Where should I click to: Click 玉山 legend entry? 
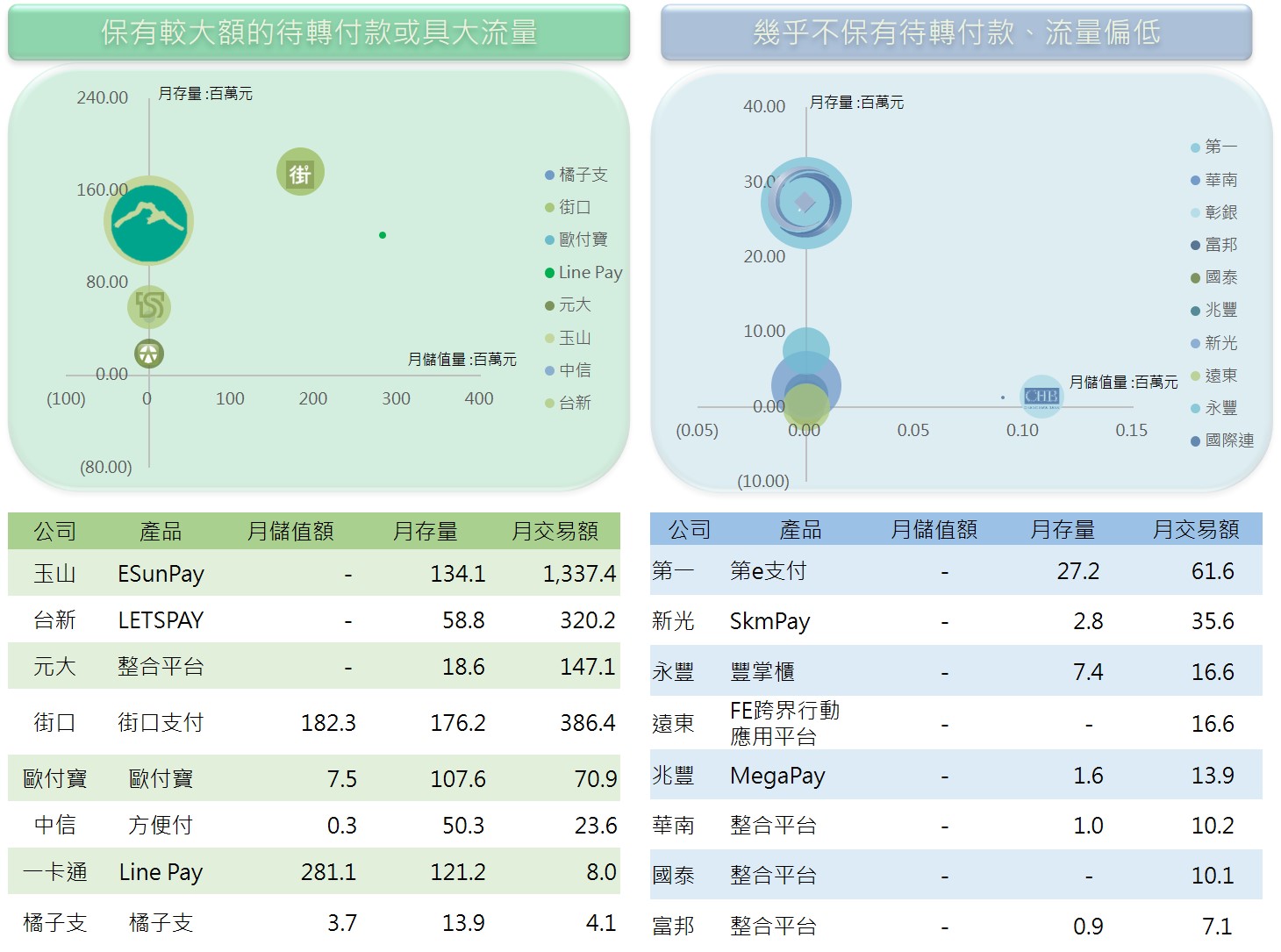pos(568,338)
